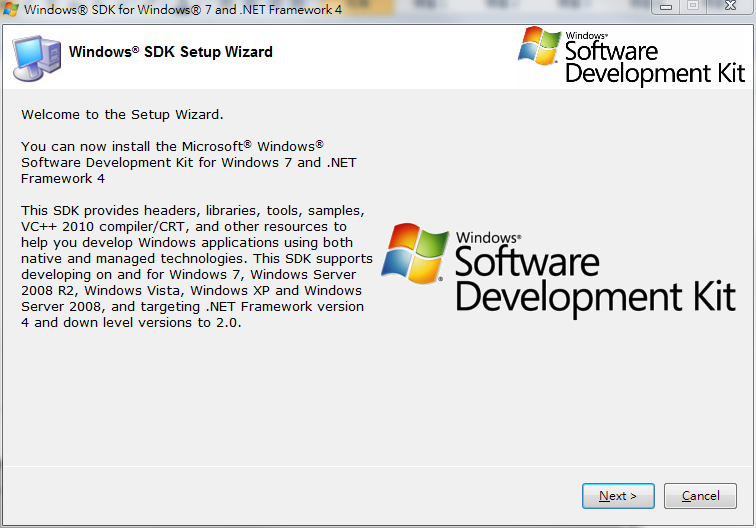Click the 'This SDK provides headers' paragraph
The height and width of the screenshot is (528, 756).
pyautogui.click(x=197, y=266)
